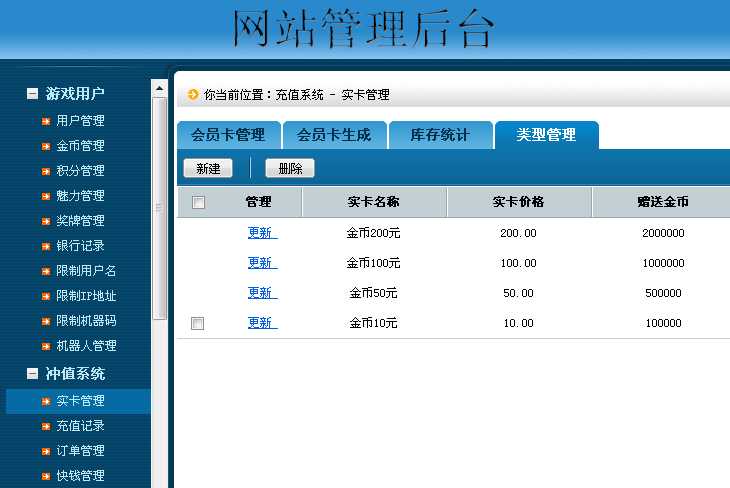Click the arrow icon beside 魅力管理
The image size is (730, 488).
click(x=46, y=196)
